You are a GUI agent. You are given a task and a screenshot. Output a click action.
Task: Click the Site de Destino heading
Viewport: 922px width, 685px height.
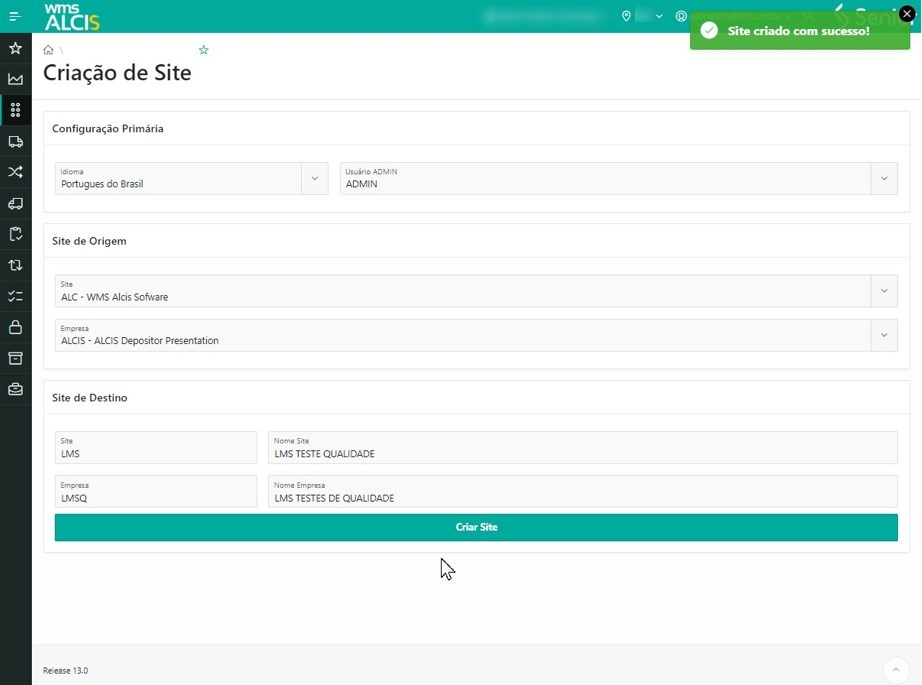(x=89, y=398)
